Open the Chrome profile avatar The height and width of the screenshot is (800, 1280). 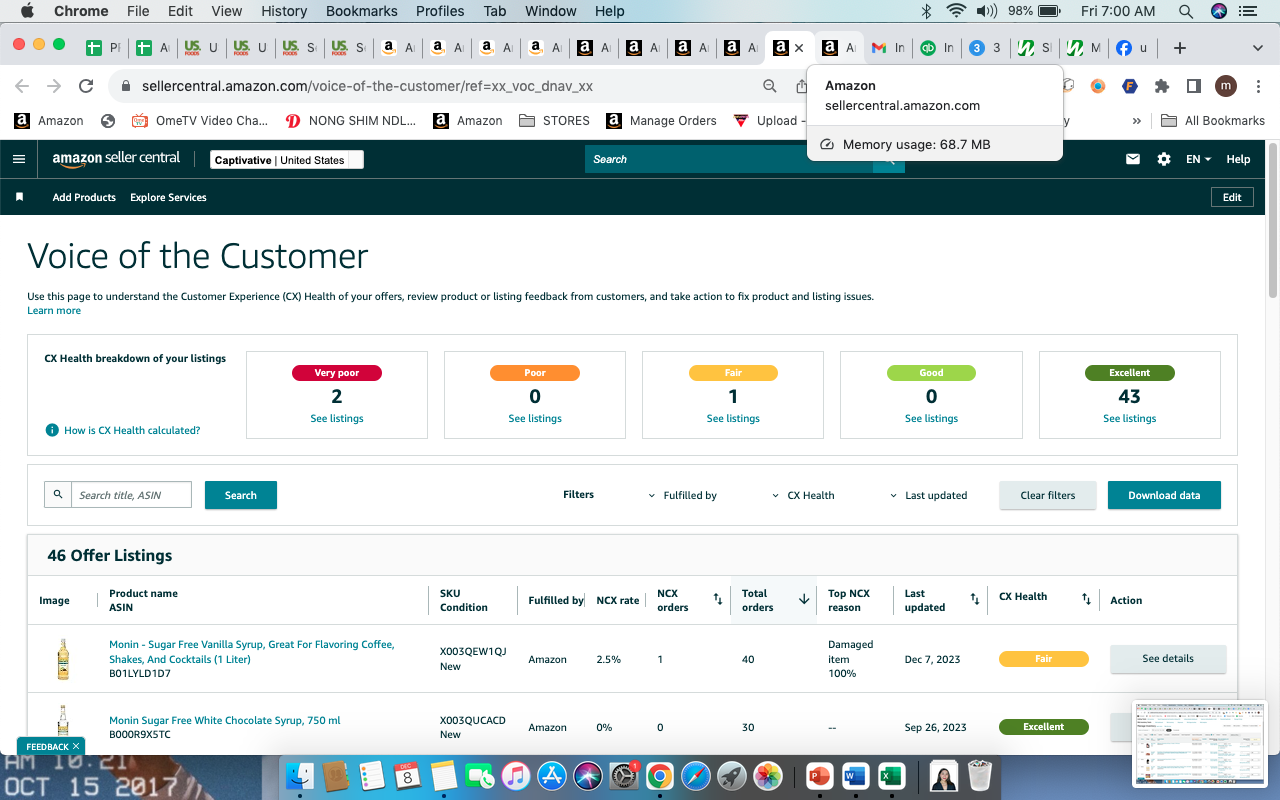(x=1226, y=86)
